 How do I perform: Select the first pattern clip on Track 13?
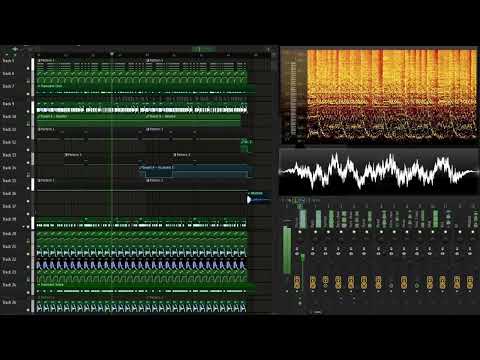click(x=118, y=159)
